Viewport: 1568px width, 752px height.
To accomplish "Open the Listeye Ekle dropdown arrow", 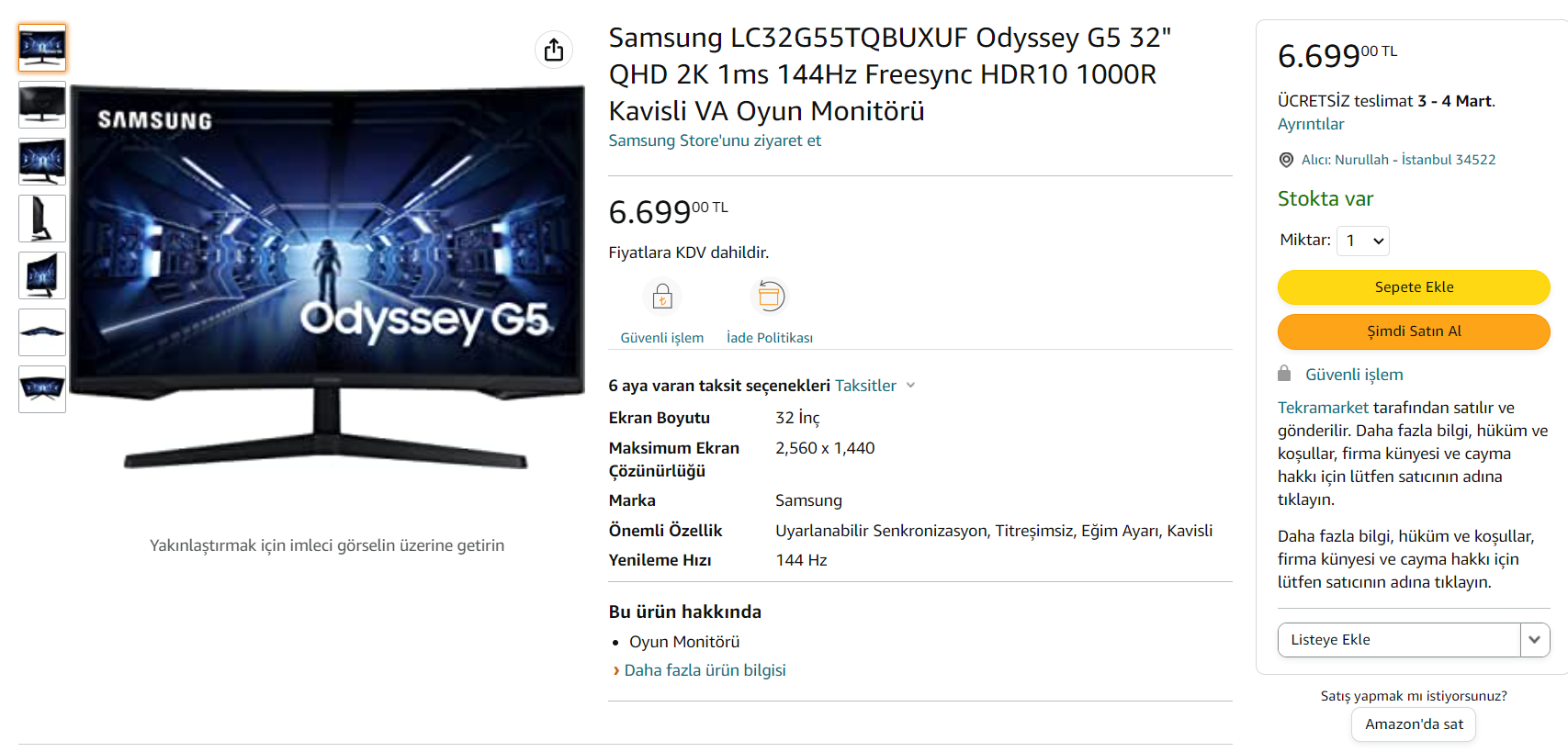I will click(1534, 640).
